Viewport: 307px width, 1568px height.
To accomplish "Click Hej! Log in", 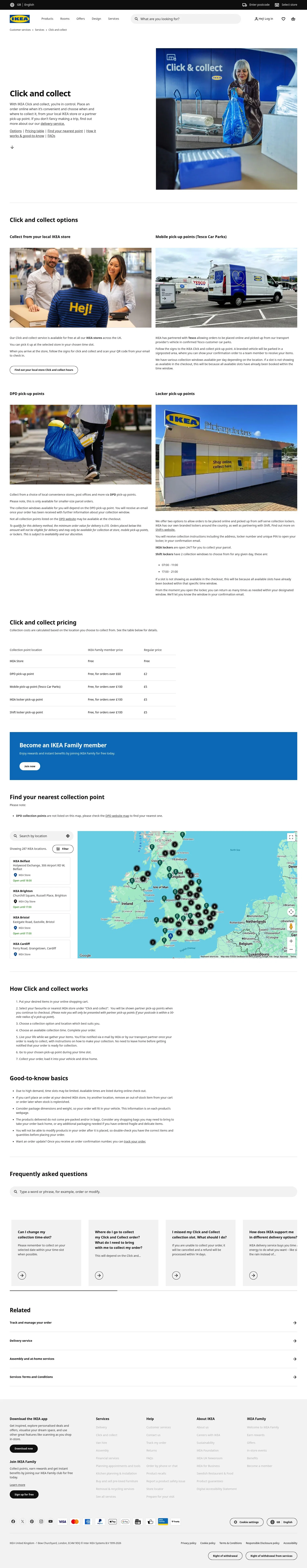I will (x=264, y=19).
